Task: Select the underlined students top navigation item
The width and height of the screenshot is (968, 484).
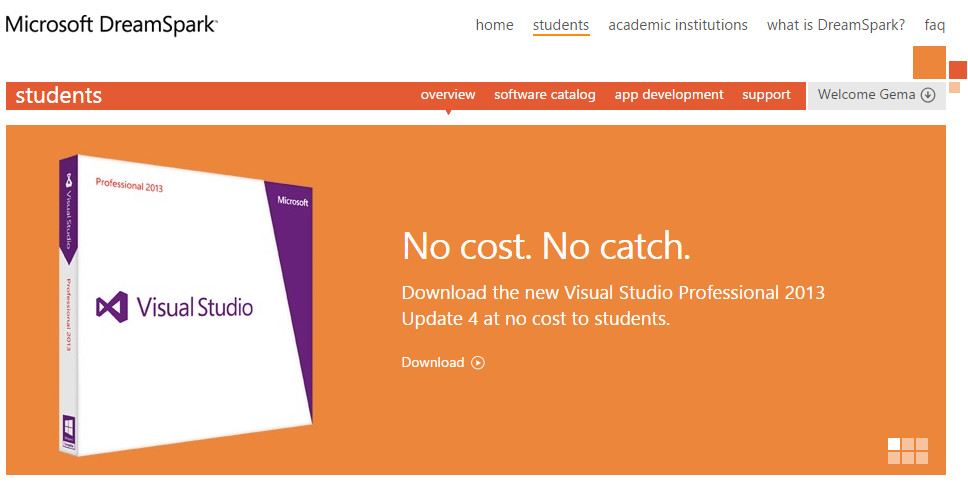Action: (561, 25)
